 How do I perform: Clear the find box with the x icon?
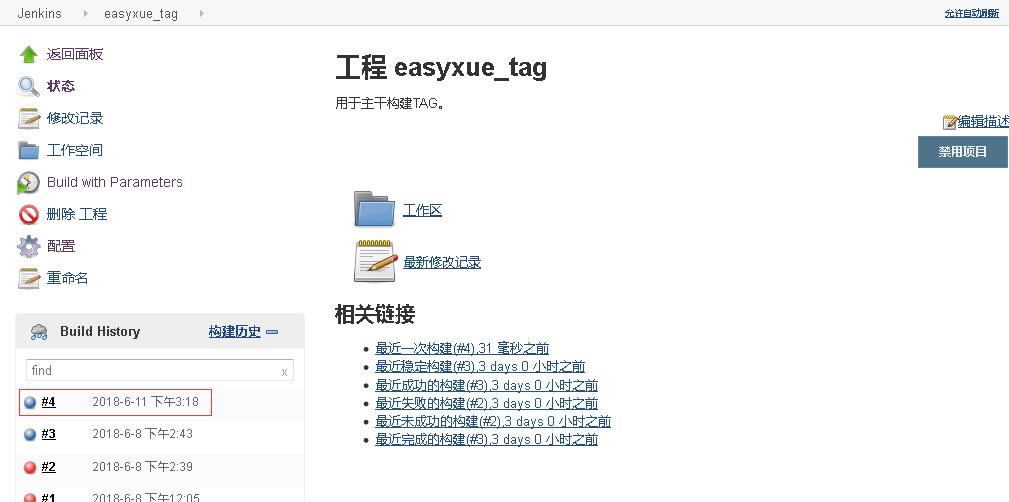click(x=284, y=372)
